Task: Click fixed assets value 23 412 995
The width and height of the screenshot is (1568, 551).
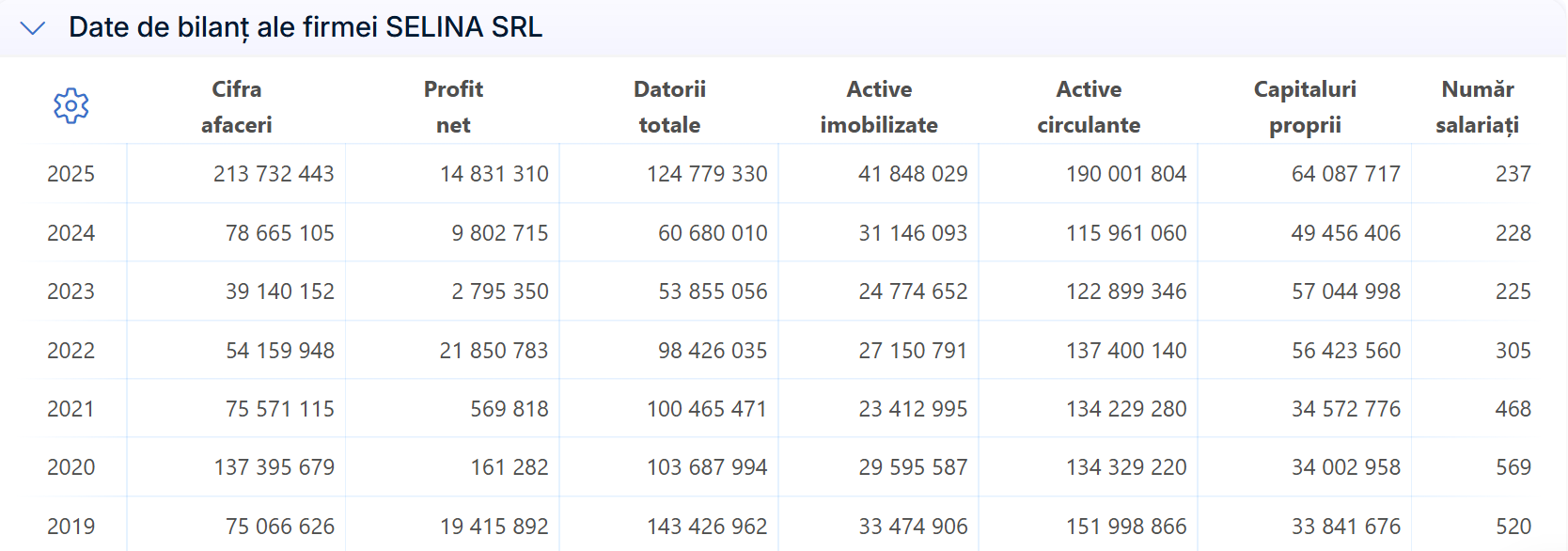Action: (x=913, y=409)
